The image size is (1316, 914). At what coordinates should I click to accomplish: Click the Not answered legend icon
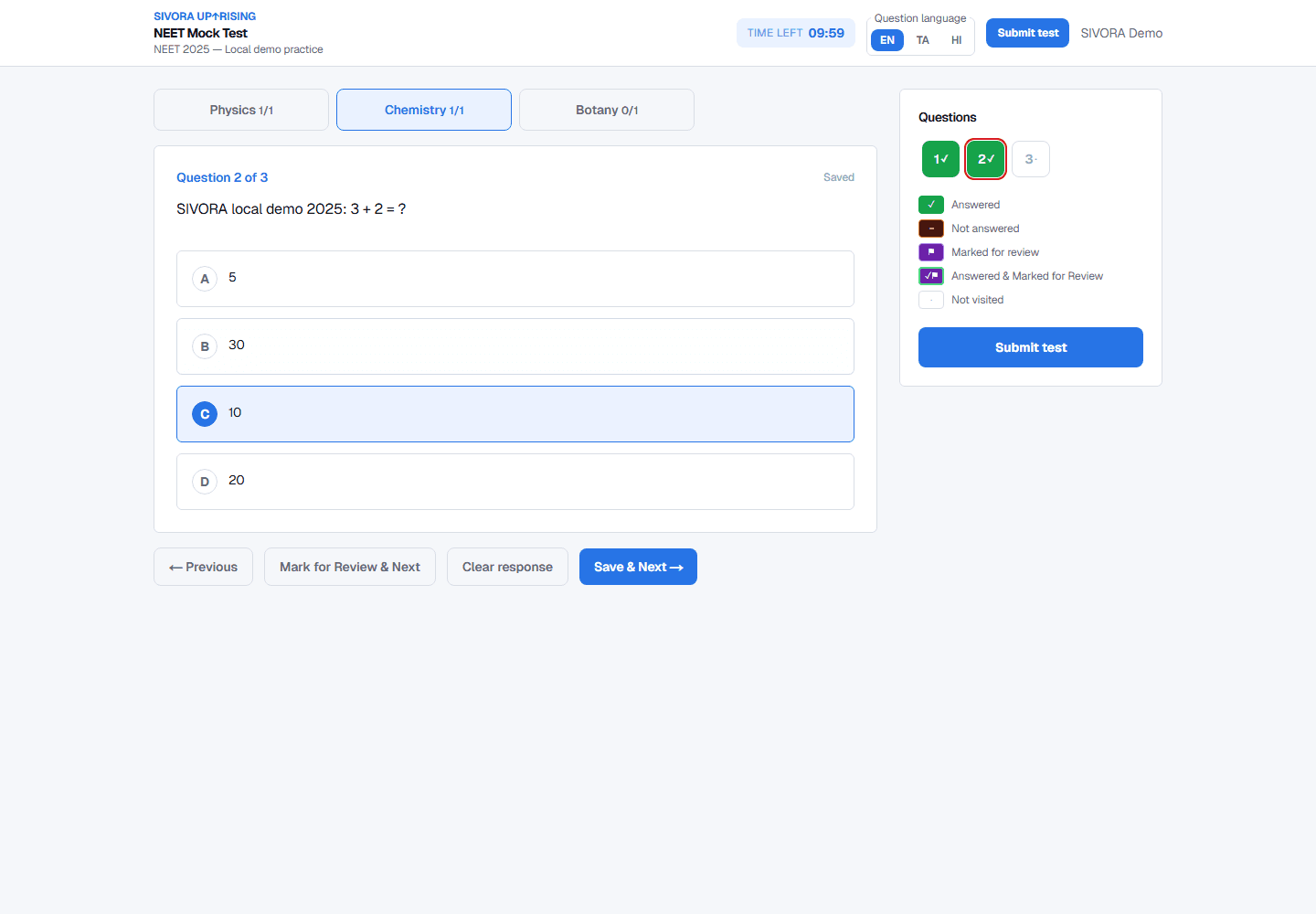[931, 228]
